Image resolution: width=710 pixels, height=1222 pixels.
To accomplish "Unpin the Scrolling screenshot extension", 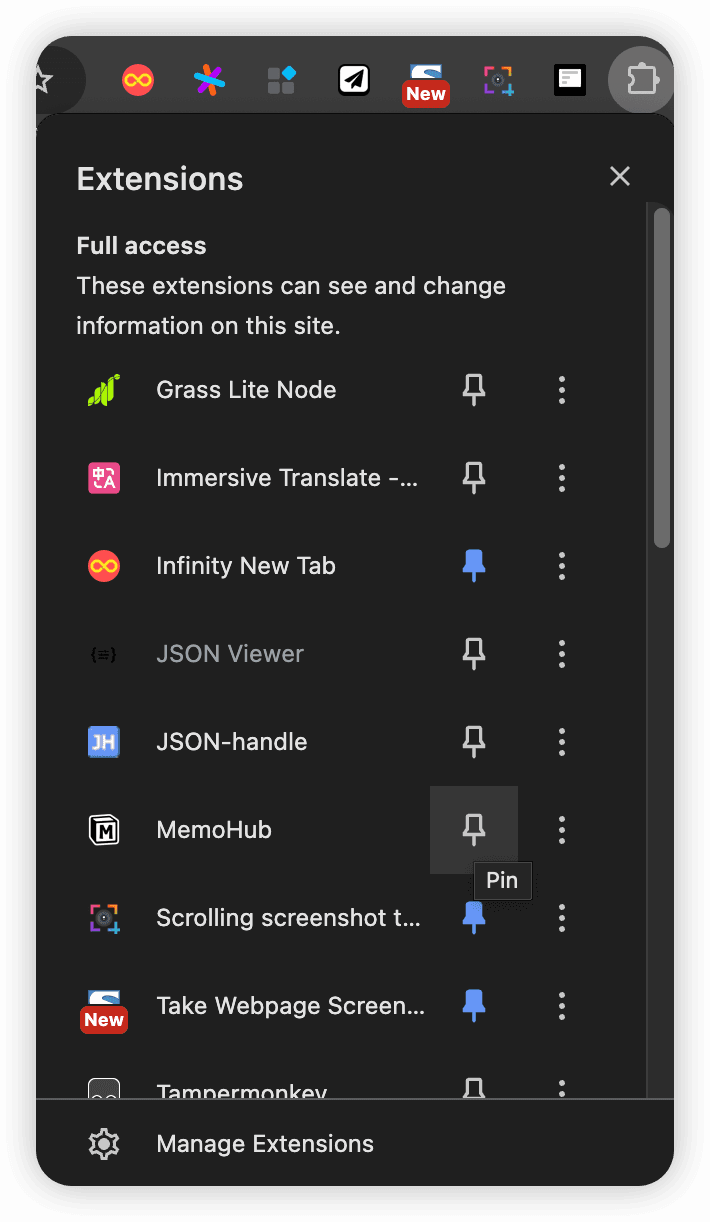I will click(x=474, y=918).
